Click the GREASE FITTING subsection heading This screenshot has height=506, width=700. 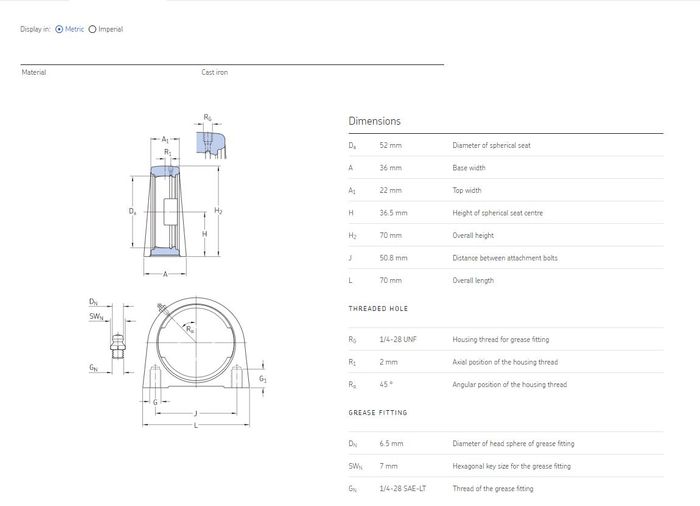(378, 412)
